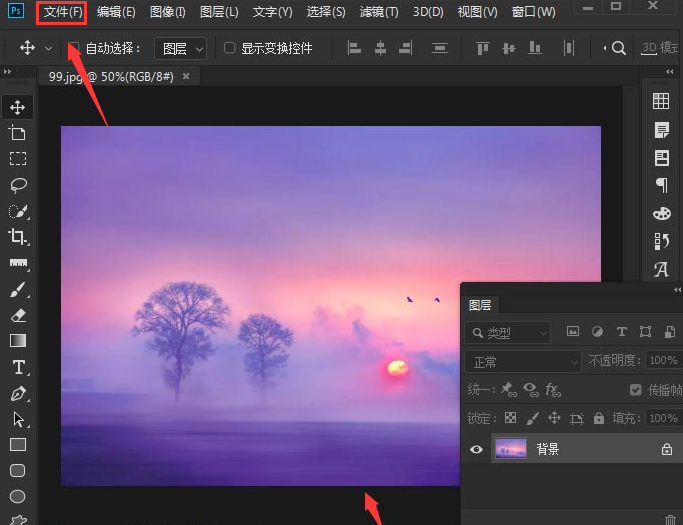This screenshot has height=525, width=683.
Task: Enable Show Transform Controls checkbox
Action: click(230, 47)
